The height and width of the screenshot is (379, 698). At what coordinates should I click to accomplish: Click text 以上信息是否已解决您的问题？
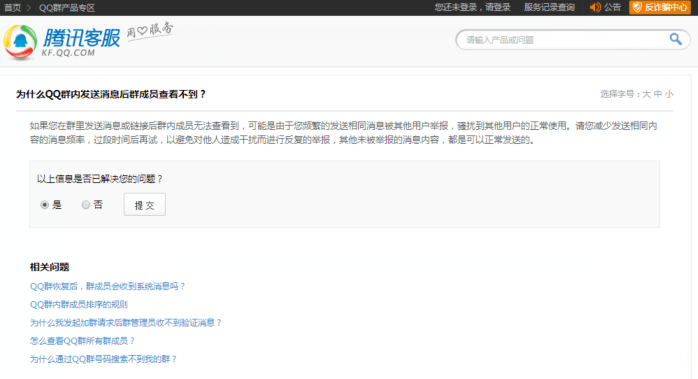100,179
